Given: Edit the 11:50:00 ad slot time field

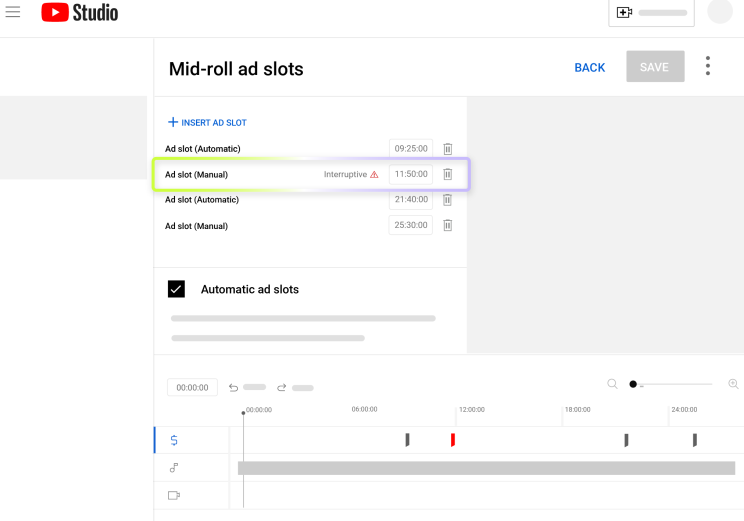Looking at the screenshot, I should click(x=410, y=174).
